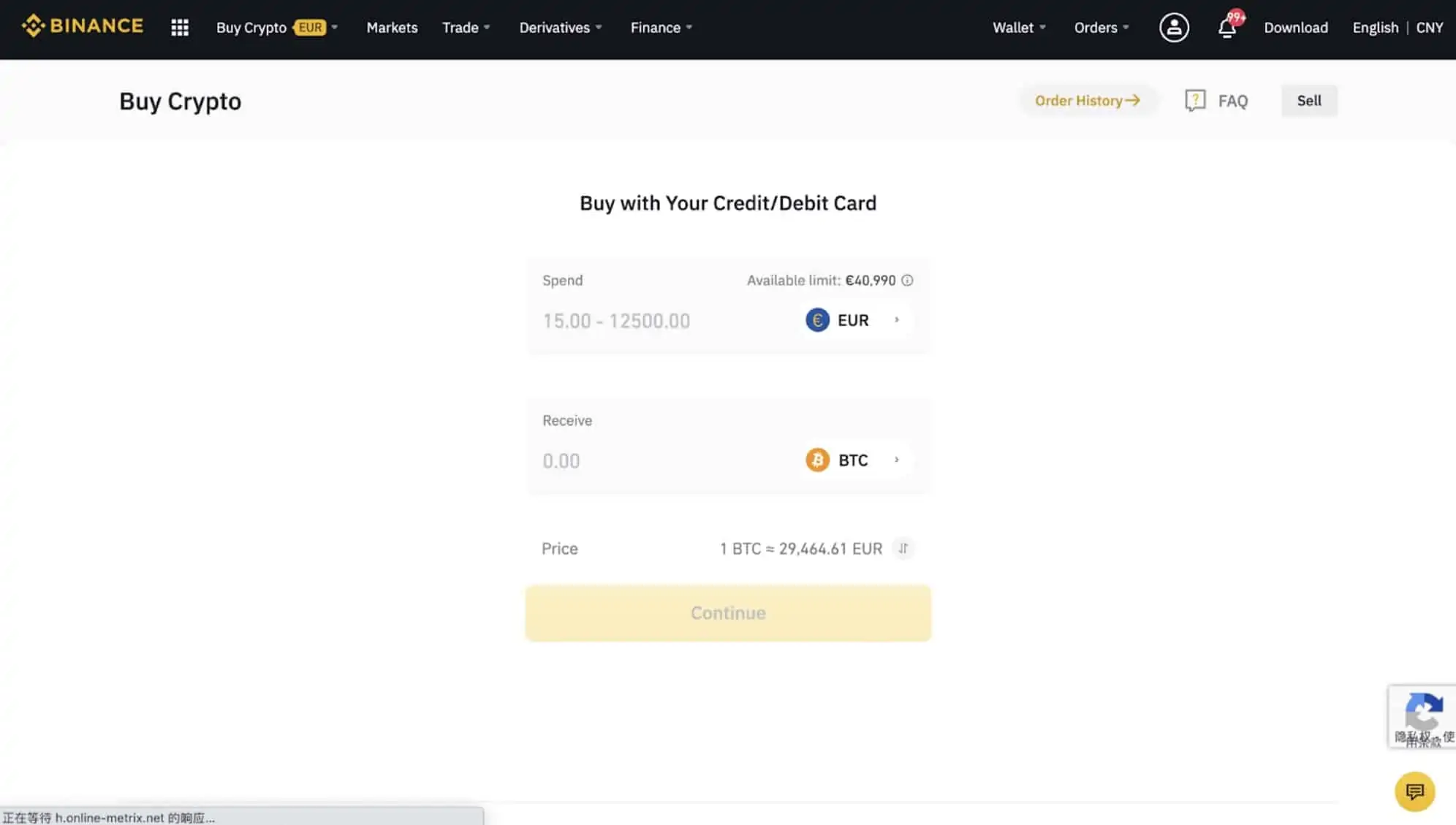
Task: Click the chat/support icon
Action: click(1416, 791)
